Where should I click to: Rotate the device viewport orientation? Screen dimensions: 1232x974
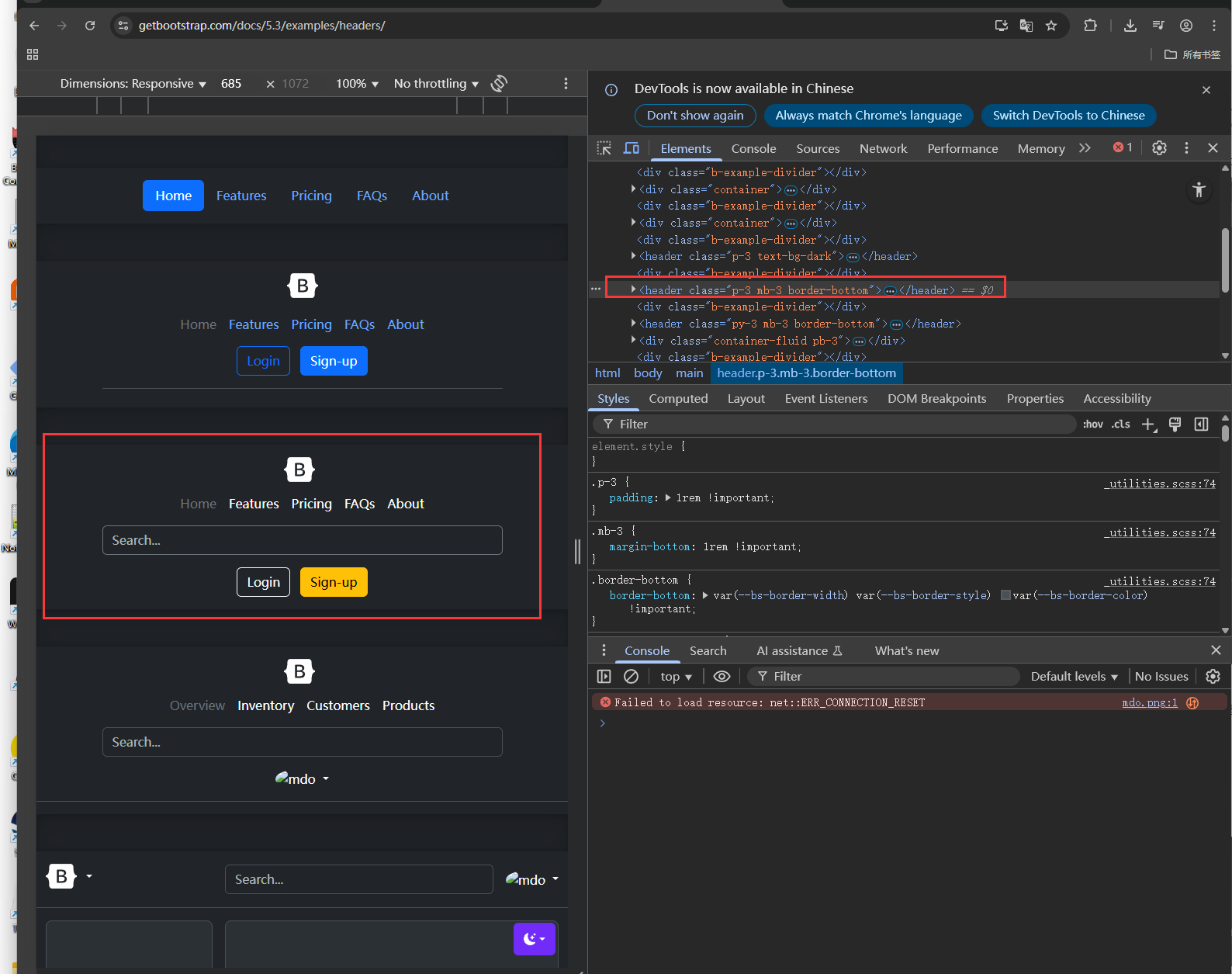point(499,83)
